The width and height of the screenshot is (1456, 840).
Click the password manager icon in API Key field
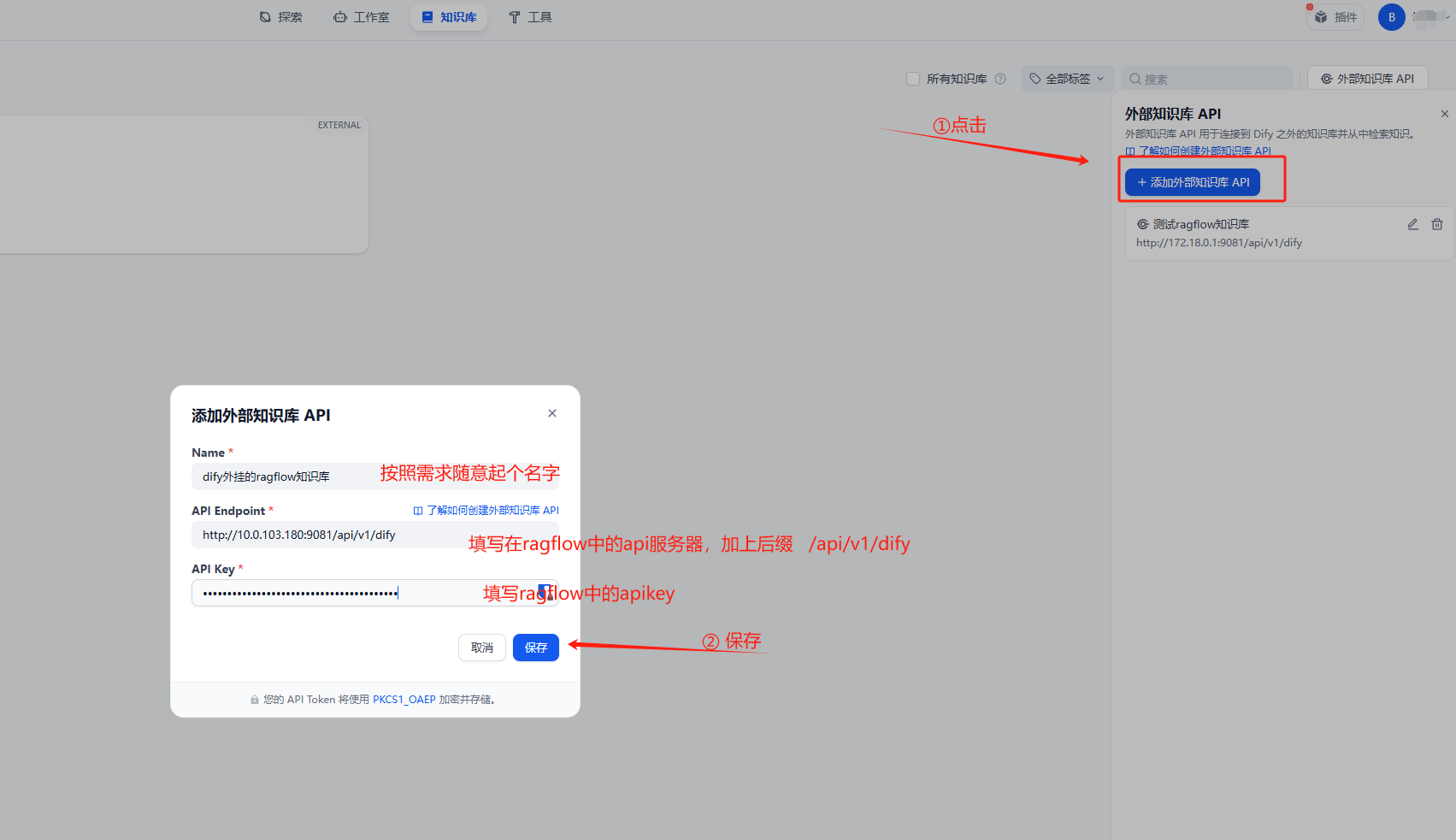[544, 591]
